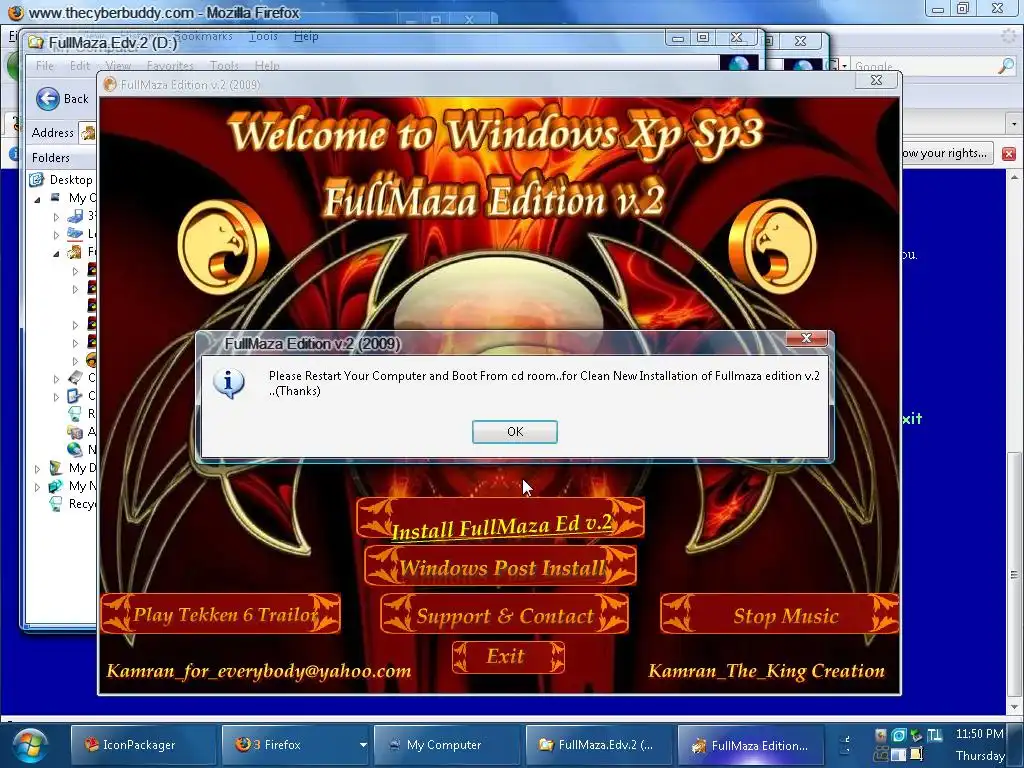The width and height of the screenshot is (1024, 768).
Task: Open Favorites menu in Explorer window
Action: (170, 66)
